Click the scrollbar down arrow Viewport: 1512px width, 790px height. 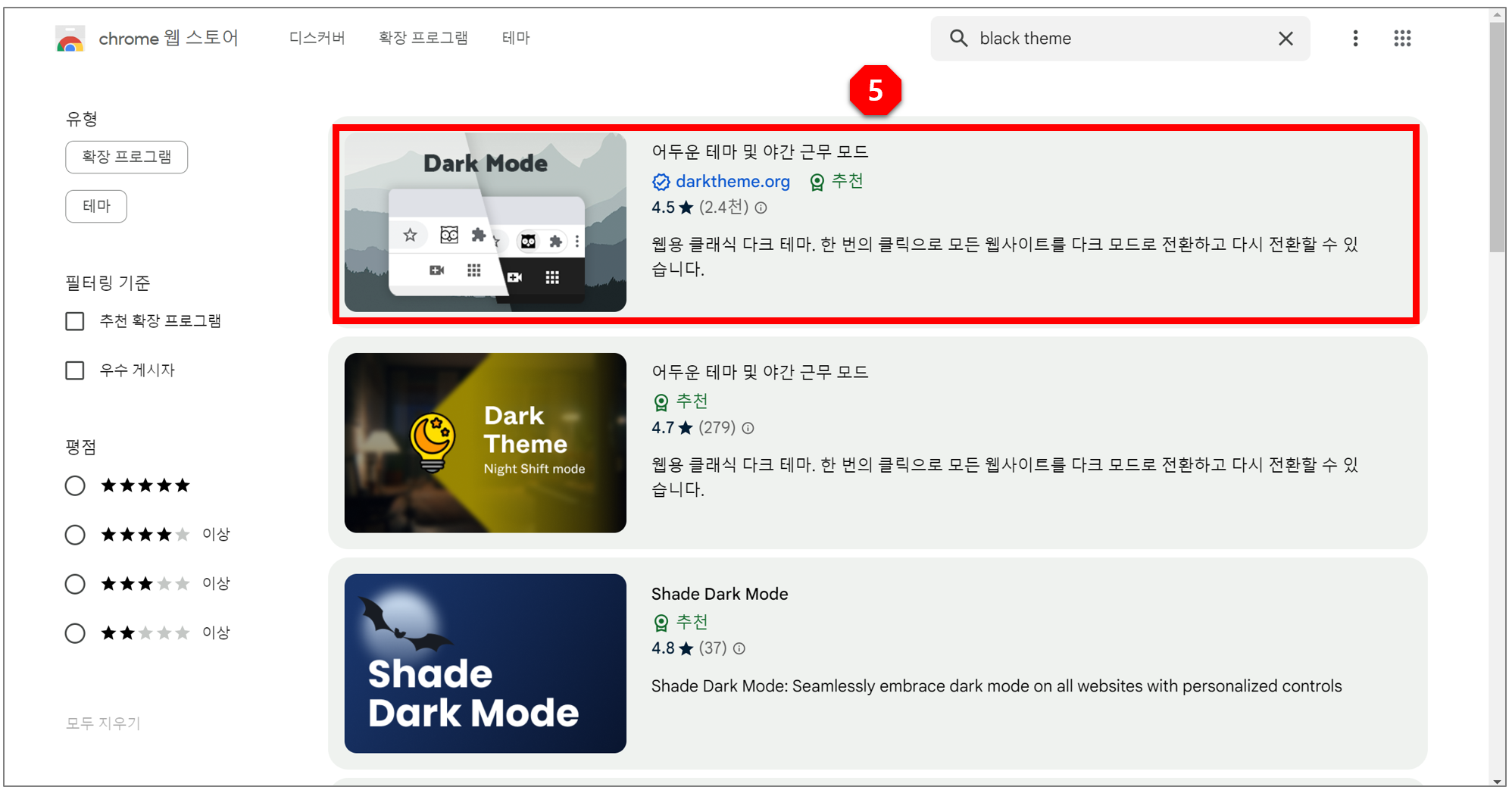coord(1497,781)
